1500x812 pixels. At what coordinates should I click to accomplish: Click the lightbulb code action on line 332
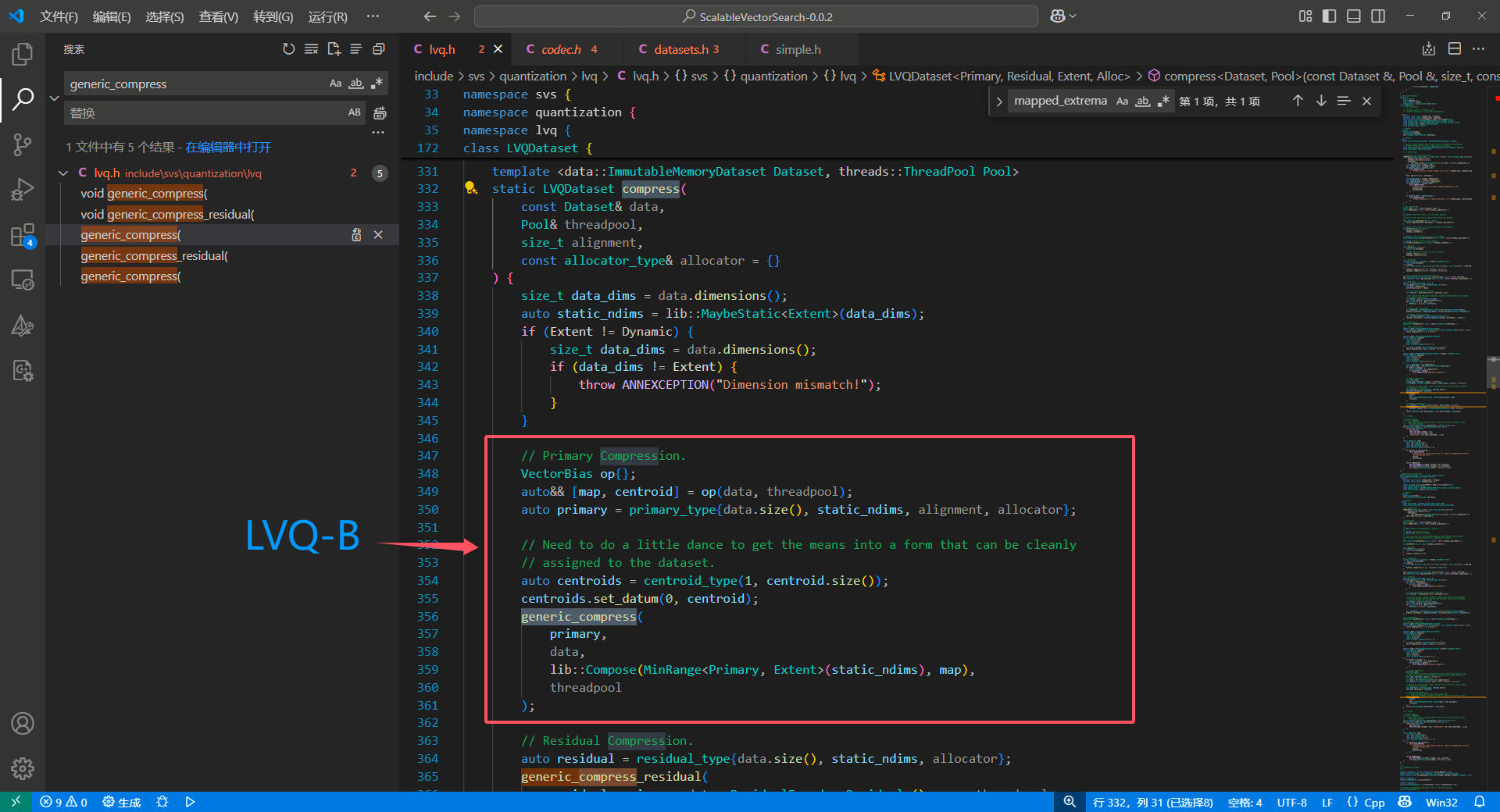click(x=471, y=188)
